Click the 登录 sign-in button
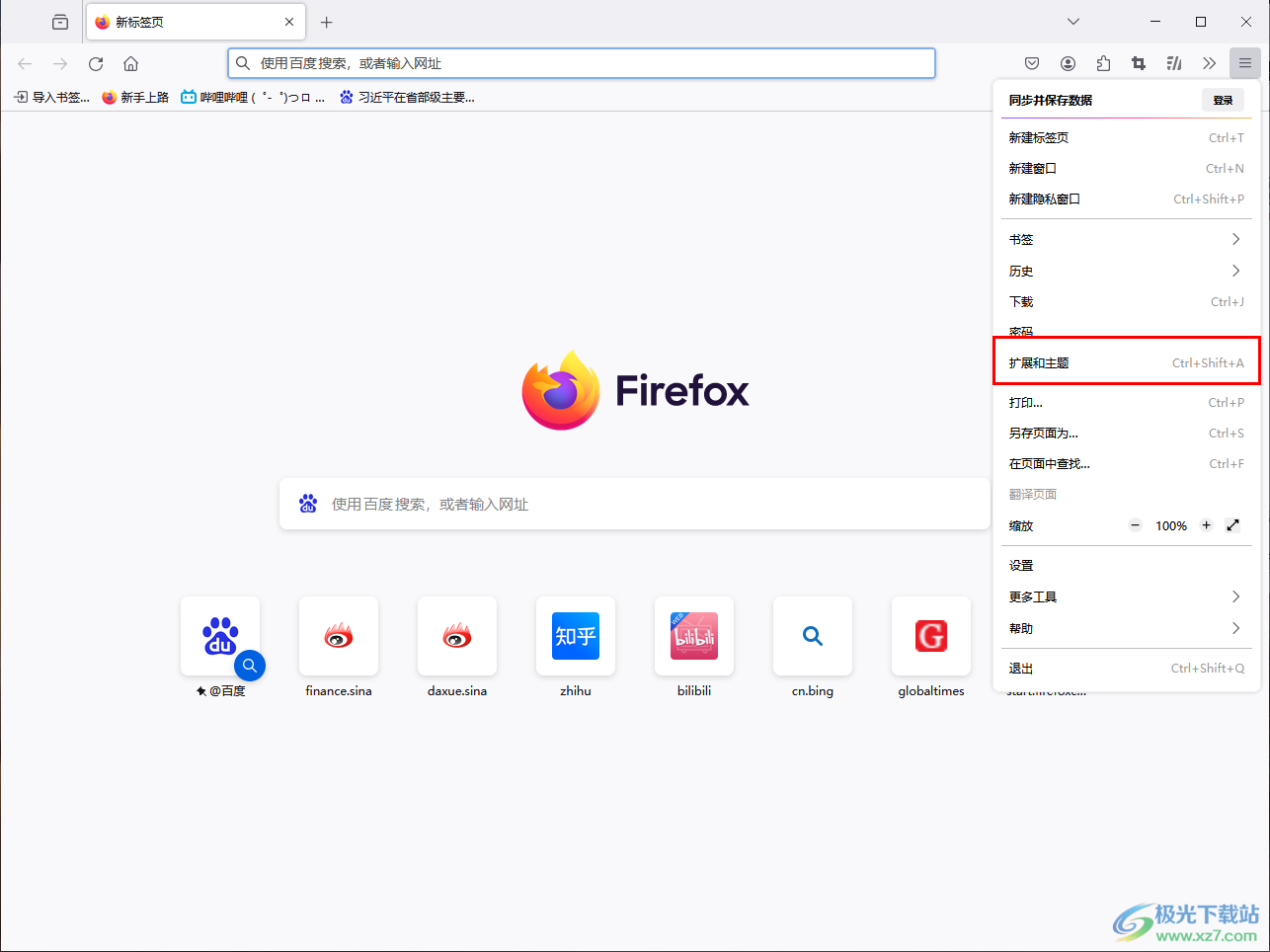This screenshot has height=952, width=1270. tap(1223, 100)
